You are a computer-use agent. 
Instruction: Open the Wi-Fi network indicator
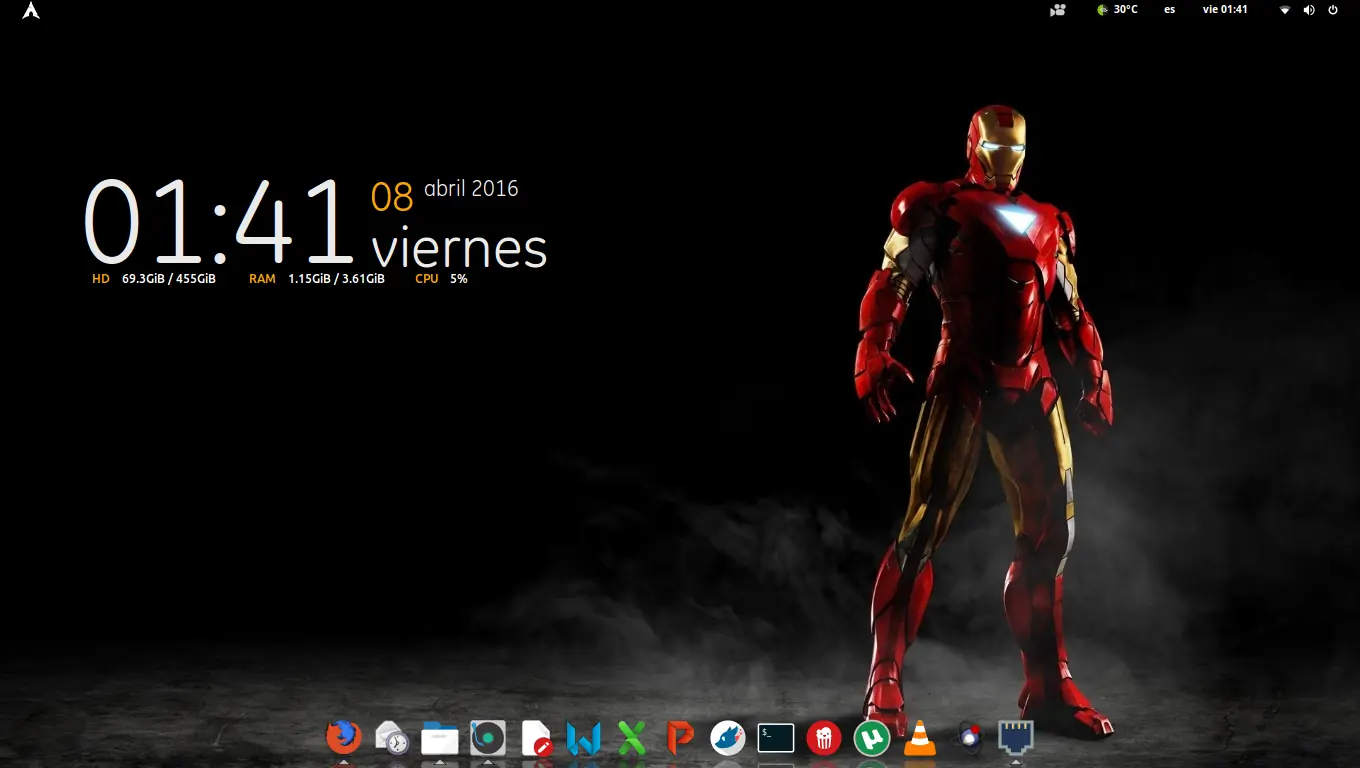(1285, 10)
